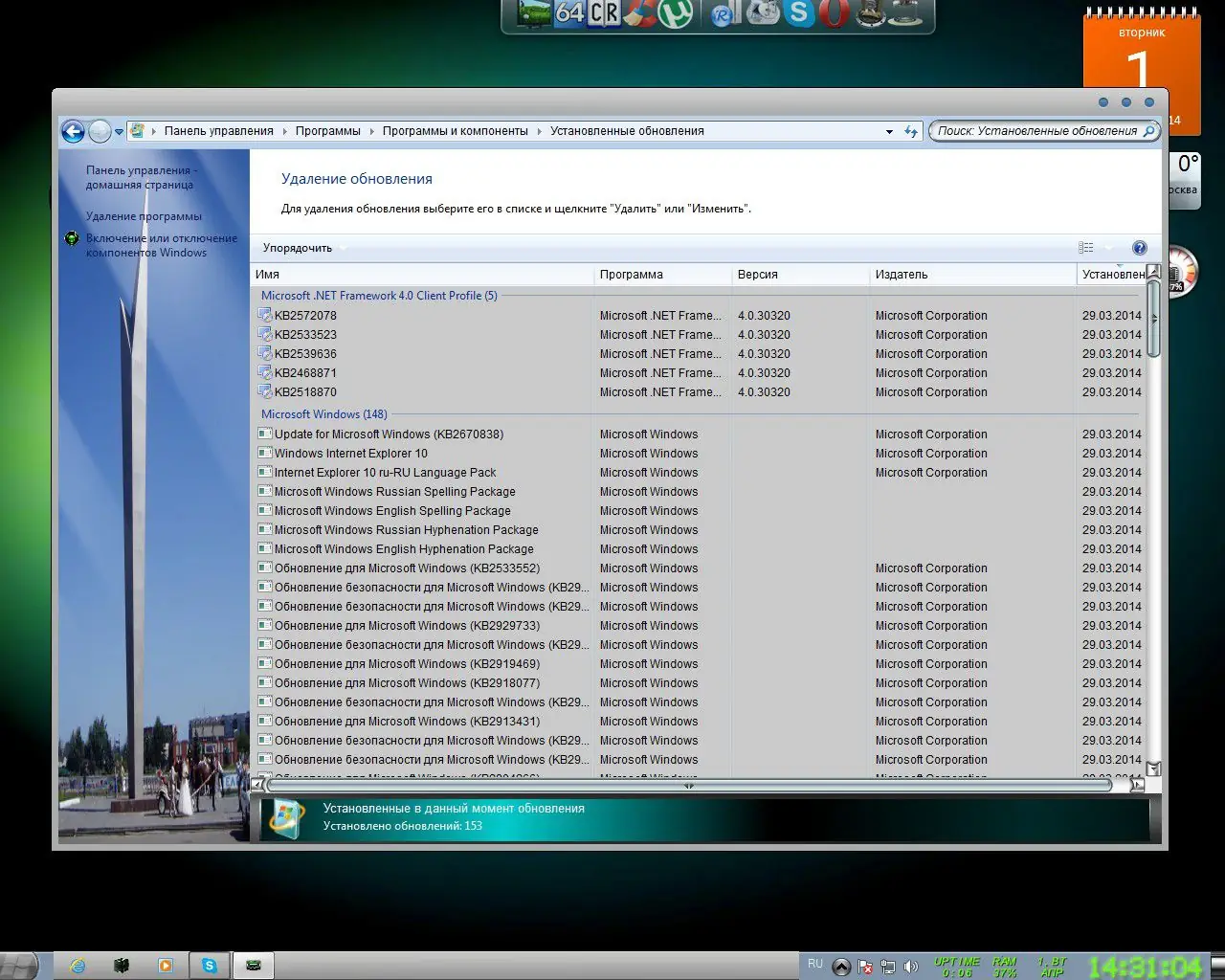Go to Программы in the breadcrumb
Screen dimensions: 1225x980
click(327, 131)
